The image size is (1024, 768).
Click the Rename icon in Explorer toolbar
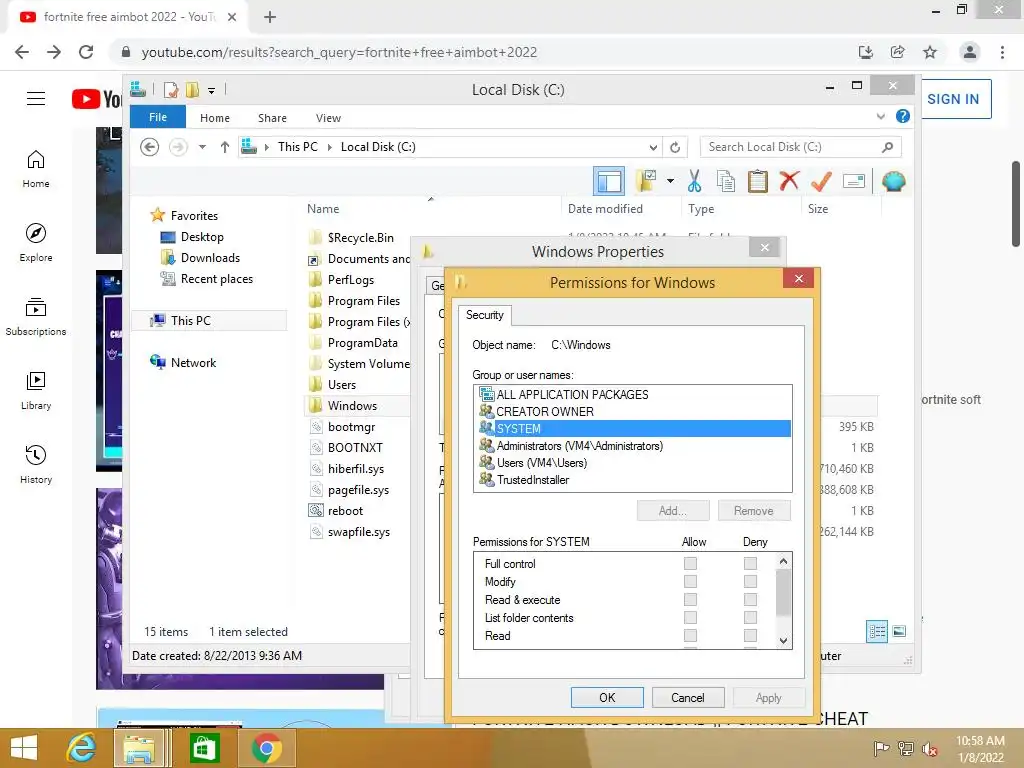coord(854,181)
